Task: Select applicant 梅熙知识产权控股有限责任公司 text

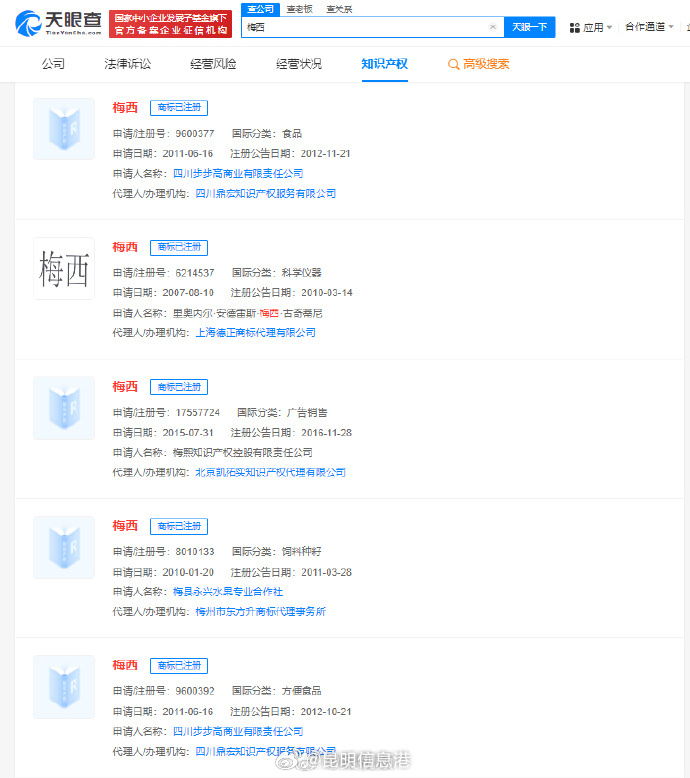Action: point(243,453)
